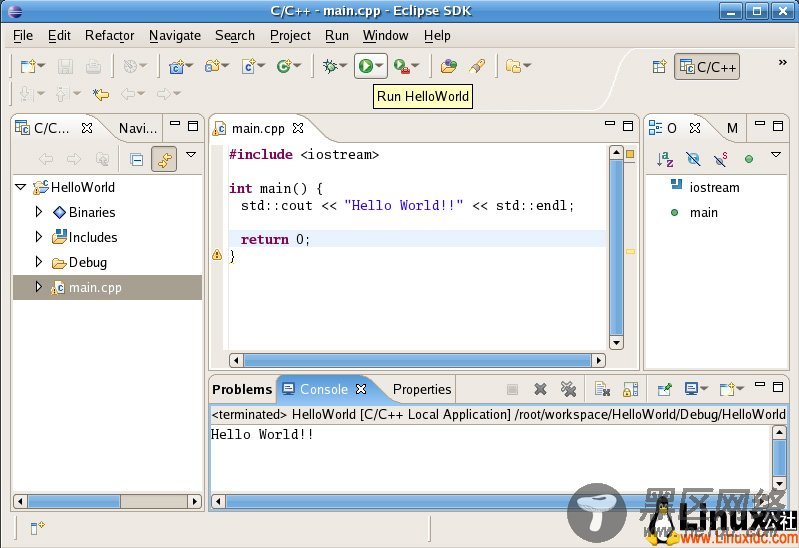Switch to the Navi... view tab
The width and height of the screenshot is (799, 548).
138,128
